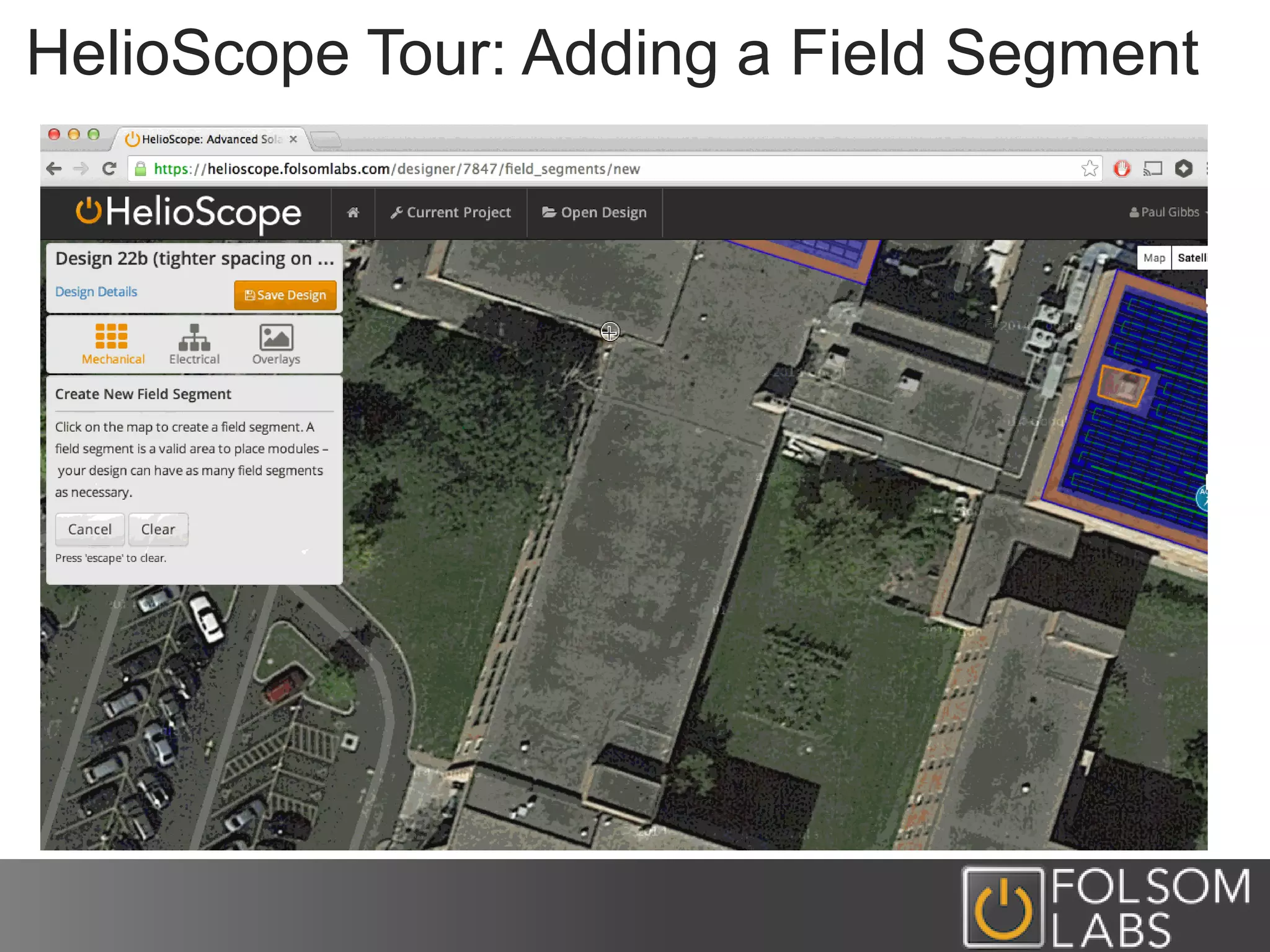The height and width of the screenshot is (952, 1270).
Task: Switch to the Electrical tab
Action: tap(194, 344)
